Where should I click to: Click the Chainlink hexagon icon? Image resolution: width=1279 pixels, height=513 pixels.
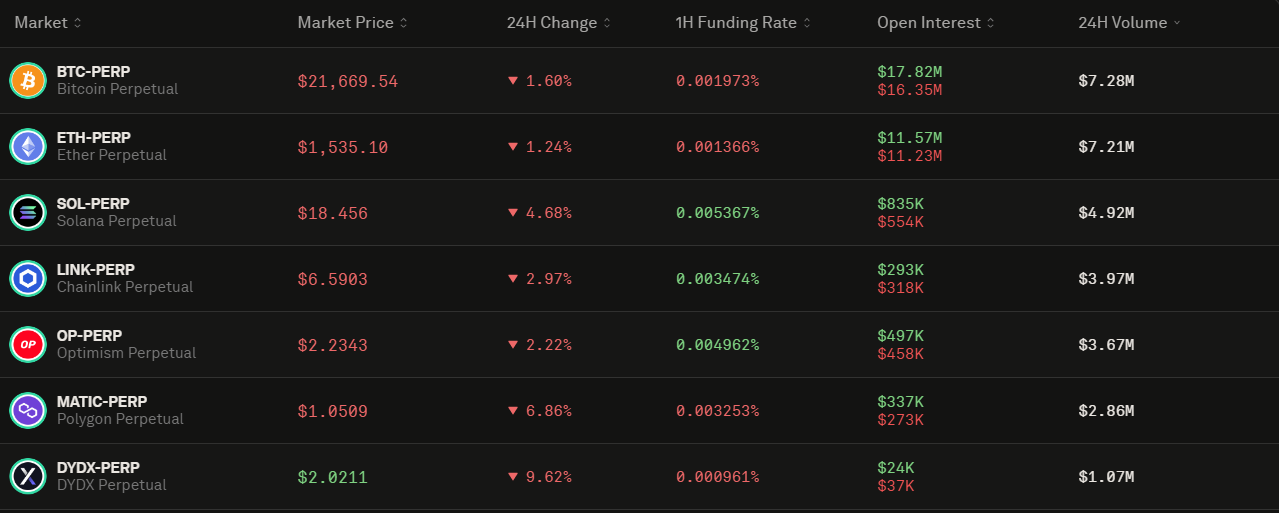pyautogui.click(x=28, y=278)
